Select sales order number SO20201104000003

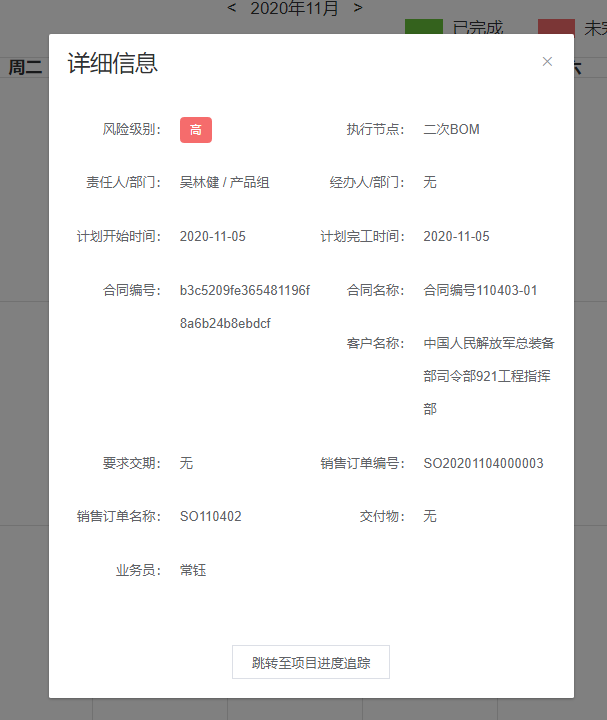(x=483, y=464)
